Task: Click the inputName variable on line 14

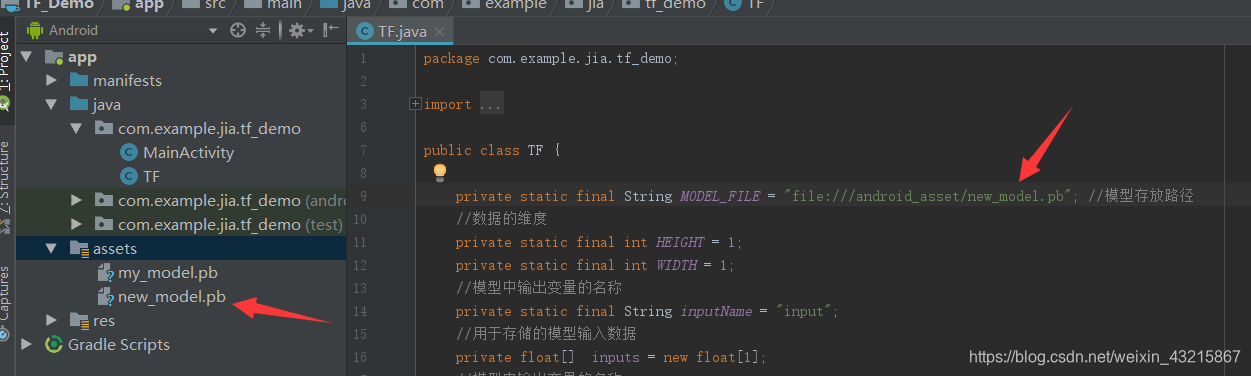Action: 716,311
